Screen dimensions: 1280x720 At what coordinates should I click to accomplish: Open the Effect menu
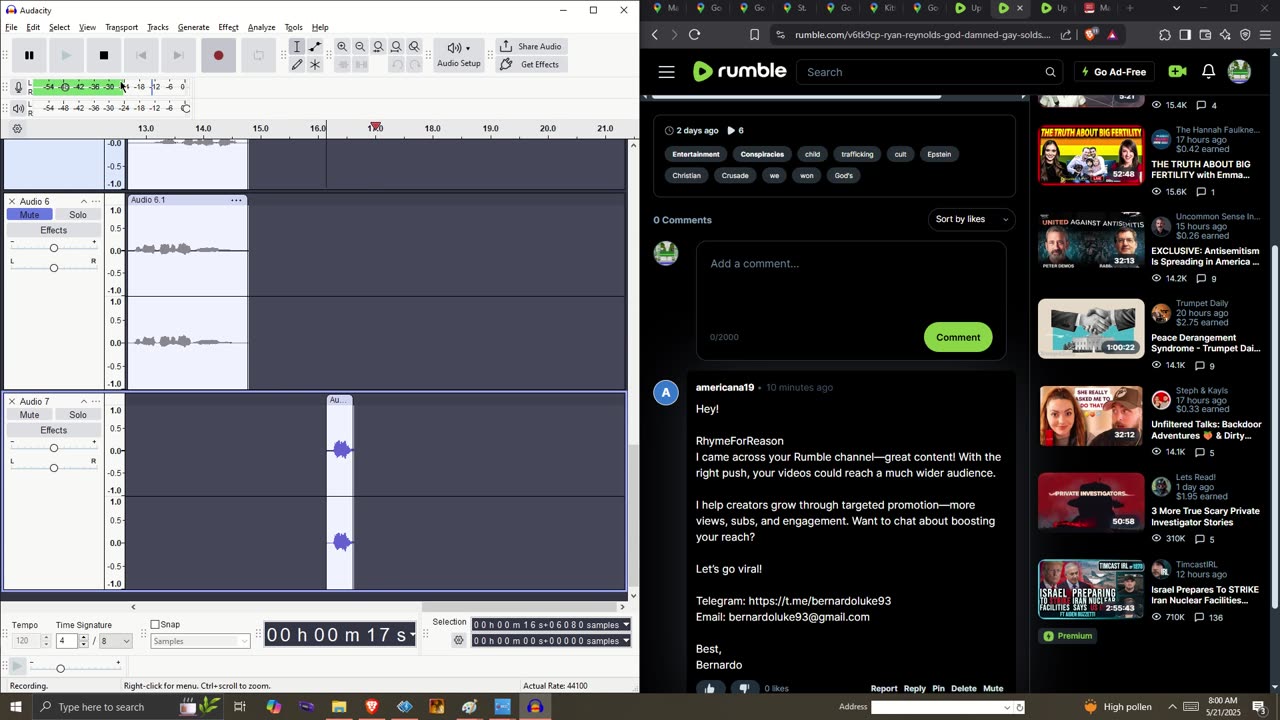click(x=228, y=27)
